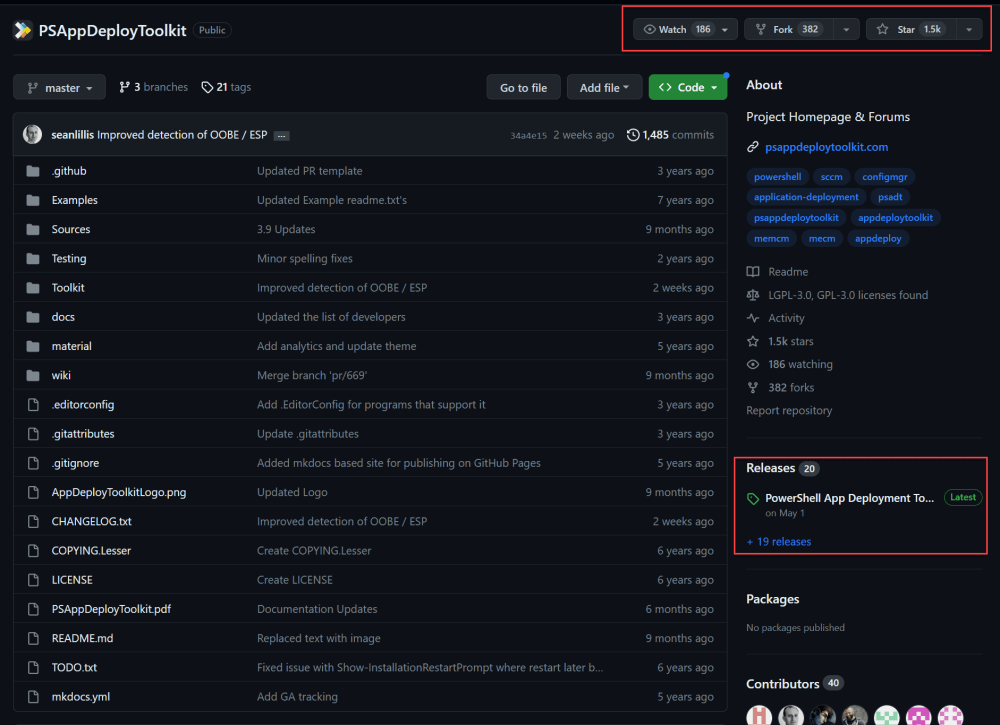The width and height of the screenshot is (1000, 725).
Task: Click the commit history clock icon
Action: click(633, 135)
